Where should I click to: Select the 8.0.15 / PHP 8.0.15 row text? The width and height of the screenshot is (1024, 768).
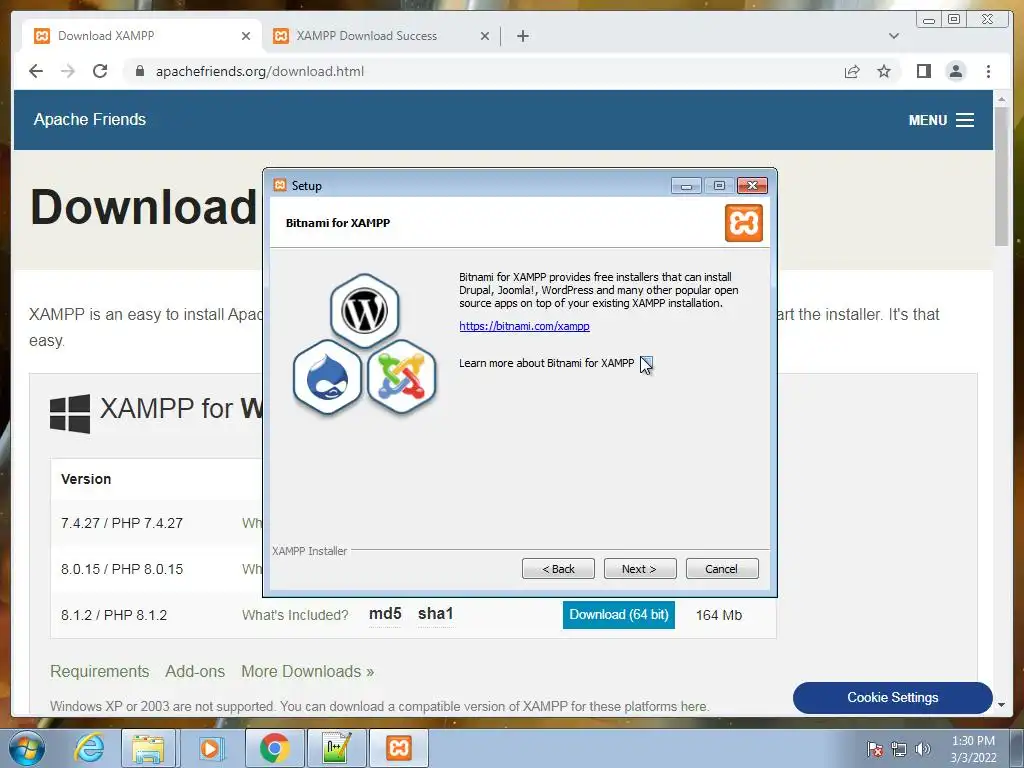[x=122, y=569]
